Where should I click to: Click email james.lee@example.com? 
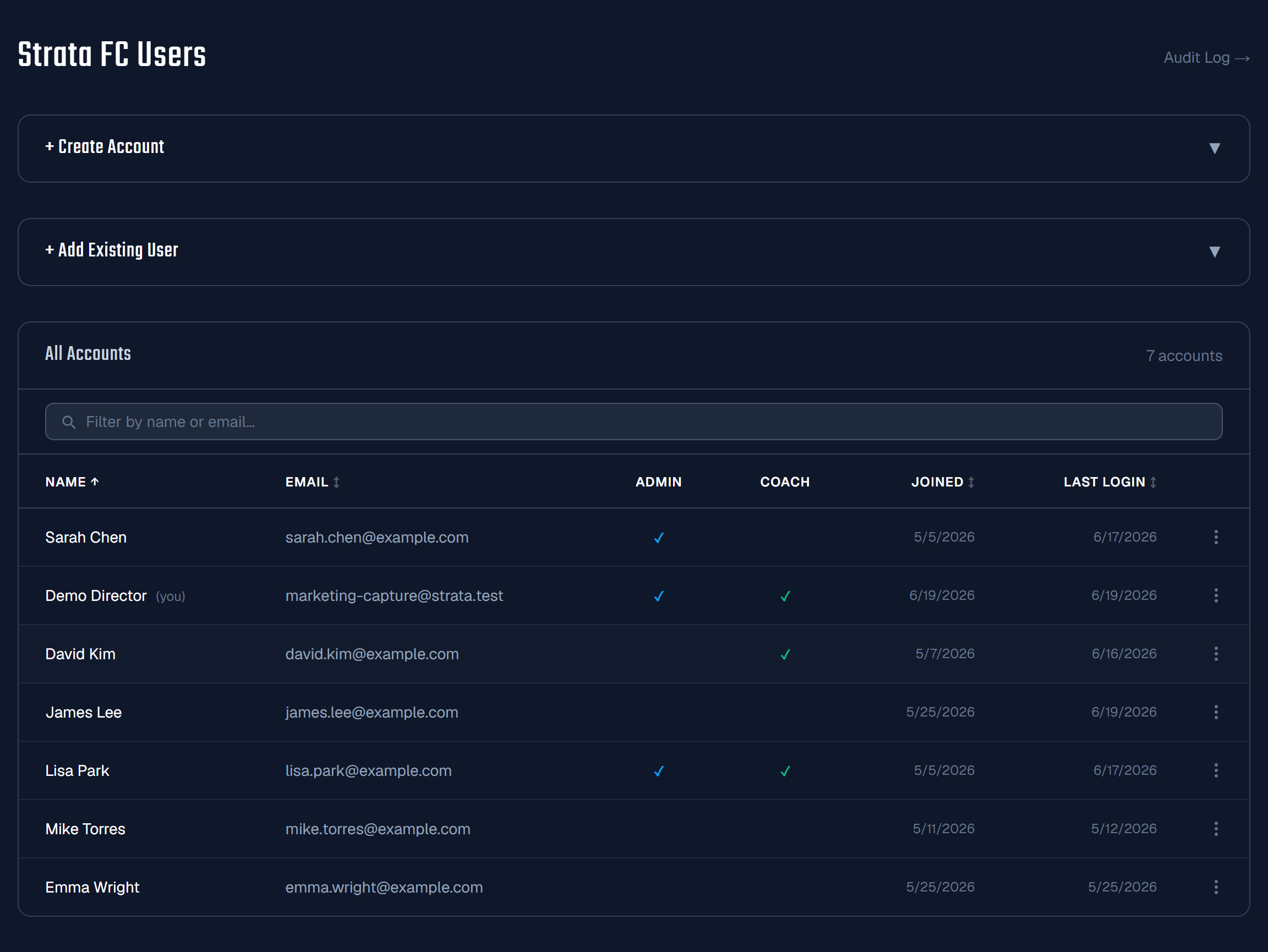click(x=372, y=713)
